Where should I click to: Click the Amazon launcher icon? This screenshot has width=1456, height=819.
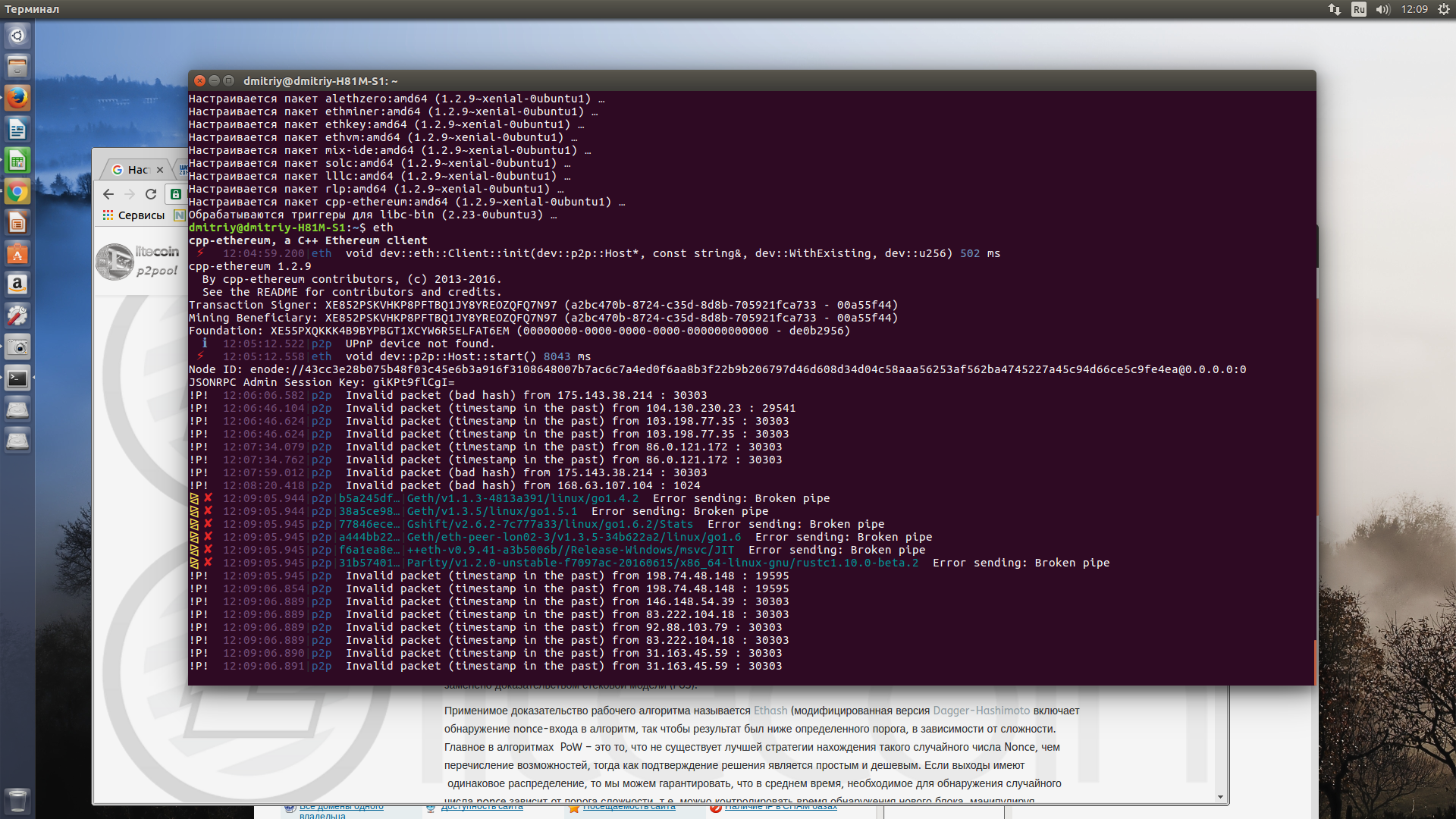pyautogui.click(x=17, y=284)
